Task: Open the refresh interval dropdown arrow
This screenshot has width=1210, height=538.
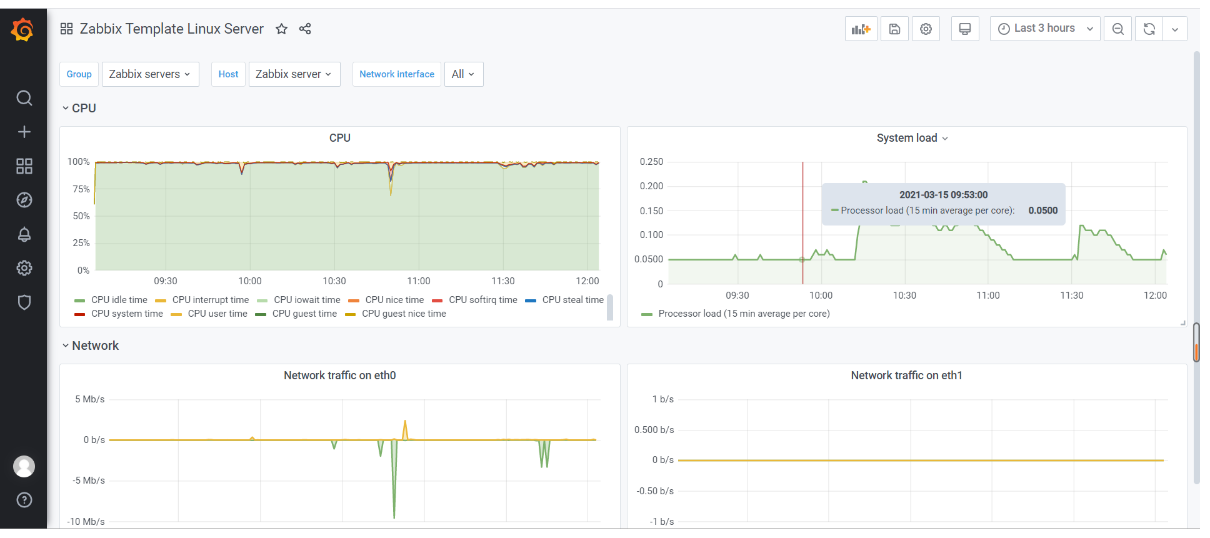Action: (1175, 29)
